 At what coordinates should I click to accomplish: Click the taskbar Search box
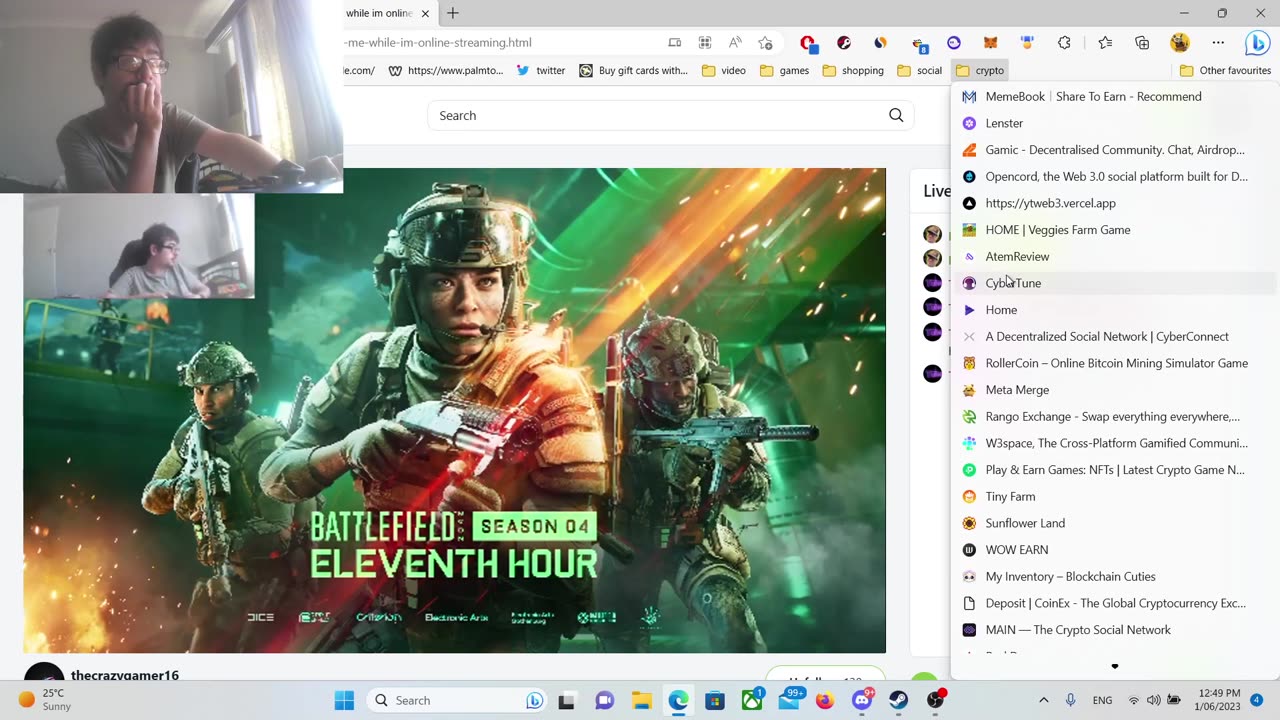[457, 700]
